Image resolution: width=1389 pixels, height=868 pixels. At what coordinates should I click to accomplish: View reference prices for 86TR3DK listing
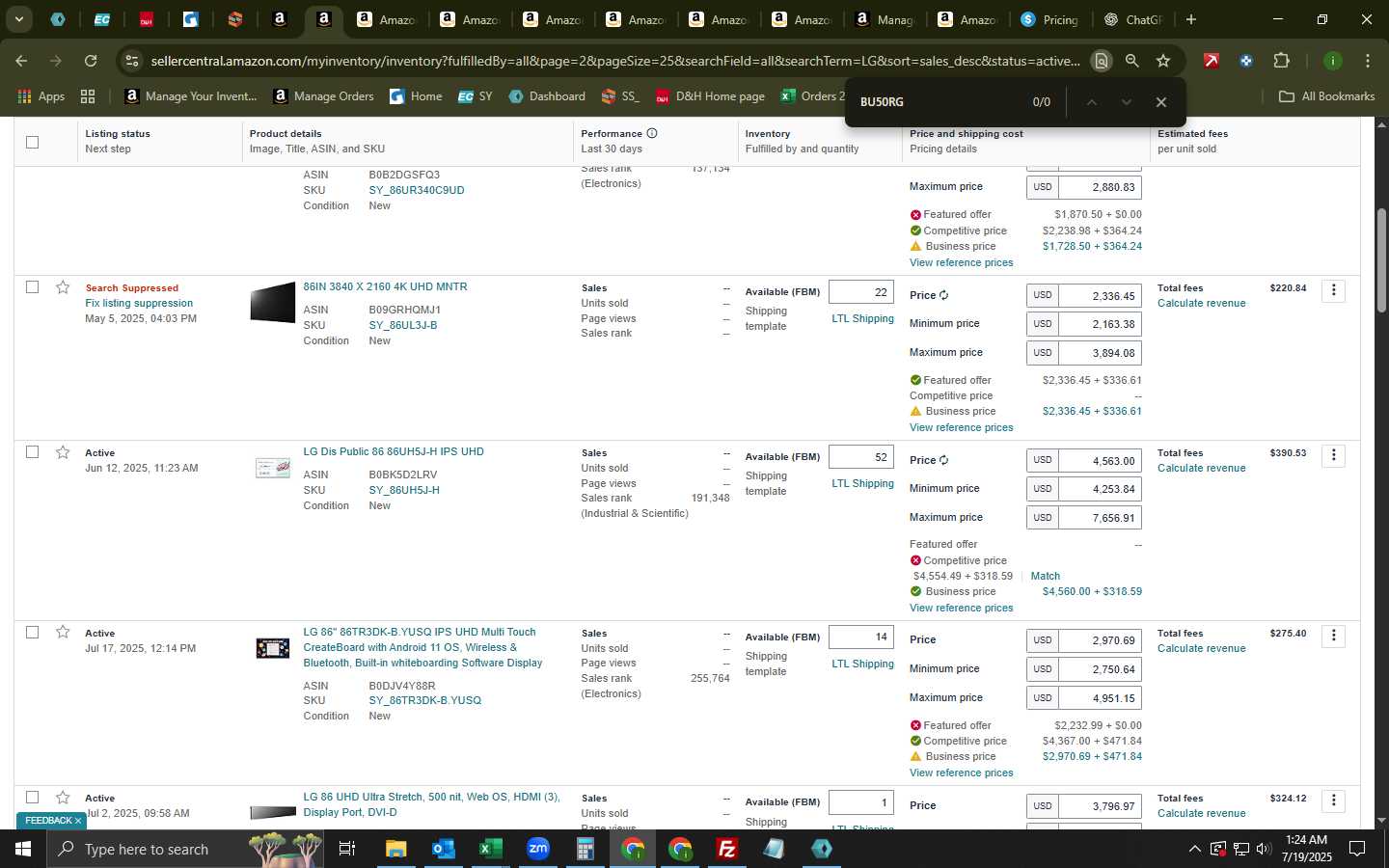pos(961,773)
